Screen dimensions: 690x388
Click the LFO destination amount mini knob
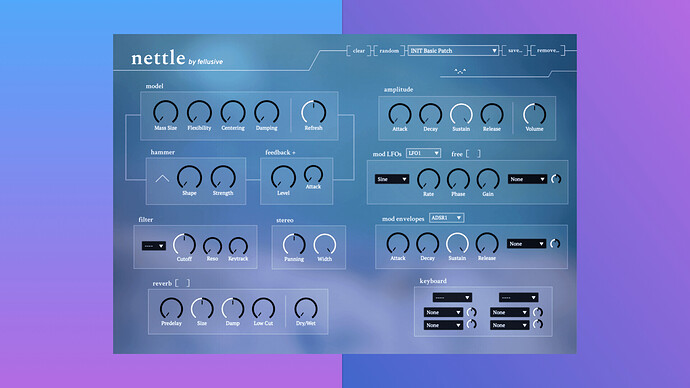click(556, 179)
